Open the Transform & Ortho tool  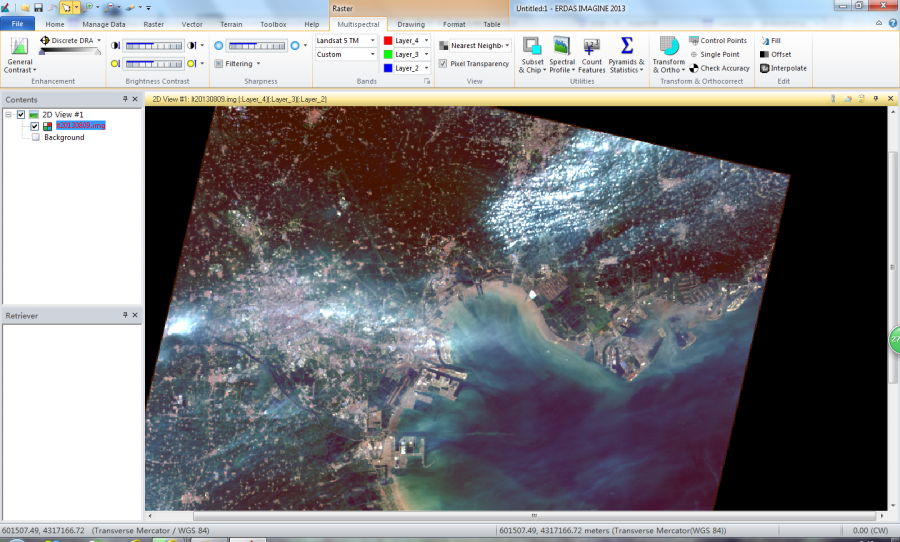[x=669, y=55]
